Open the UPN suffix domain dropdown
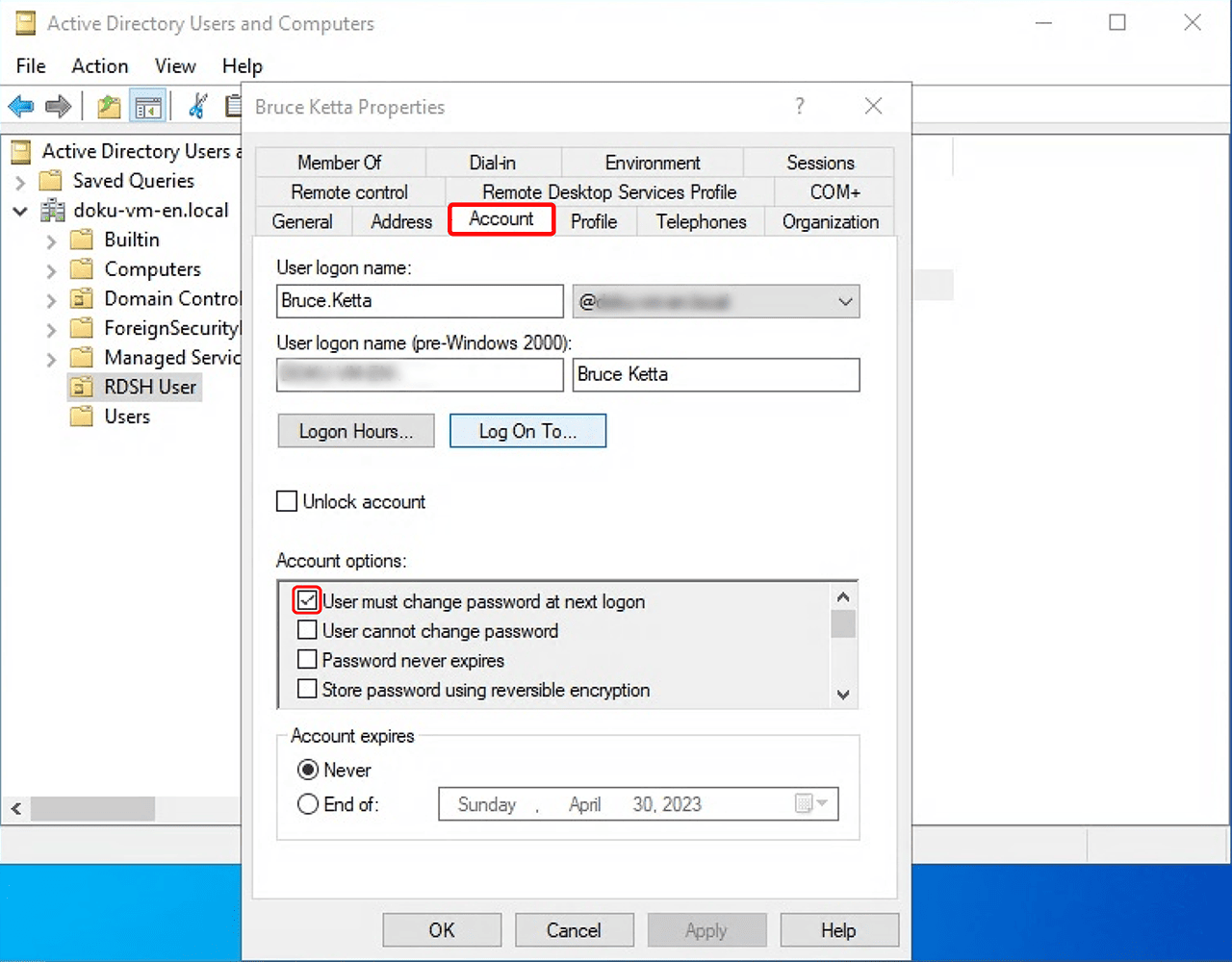 pos(844,301)
